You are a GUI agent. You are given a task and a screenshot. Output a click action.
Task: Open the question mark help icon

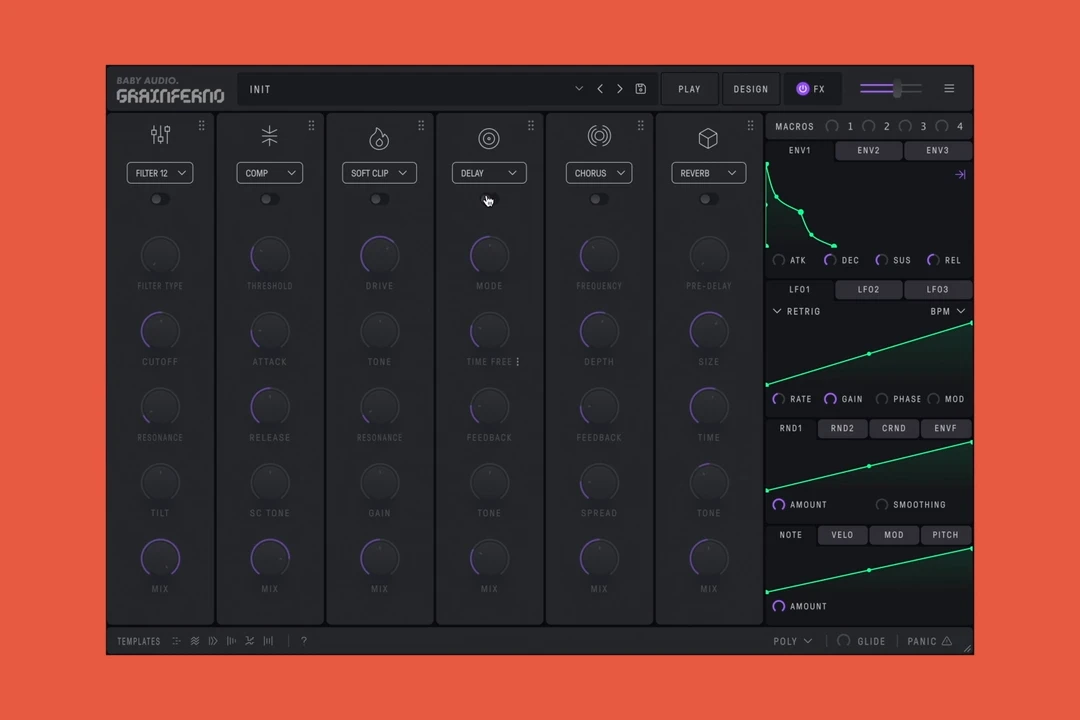pos(304,641)
